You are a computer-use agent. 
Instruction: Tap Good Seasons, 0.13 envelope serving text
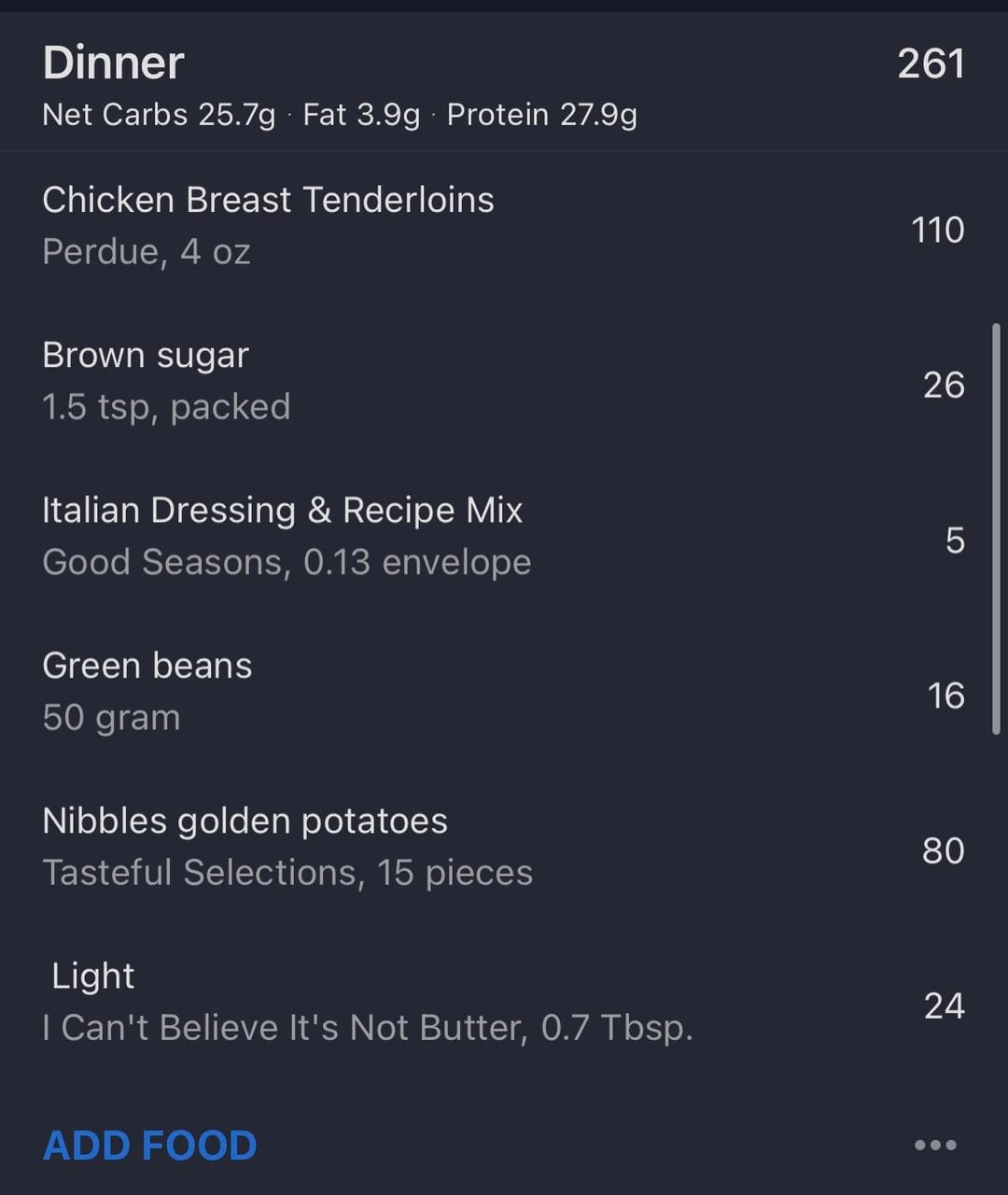(x=287, y=562)
